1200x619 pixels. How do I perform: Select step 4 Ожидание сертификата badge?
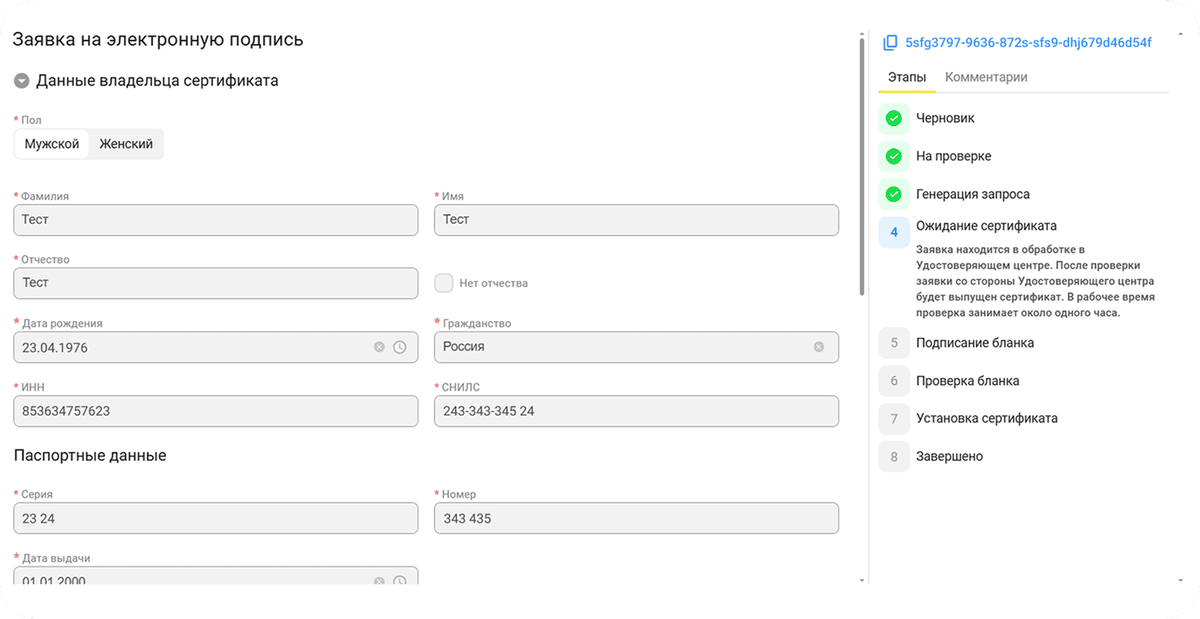pyautogui.click(x=893, y=232)
